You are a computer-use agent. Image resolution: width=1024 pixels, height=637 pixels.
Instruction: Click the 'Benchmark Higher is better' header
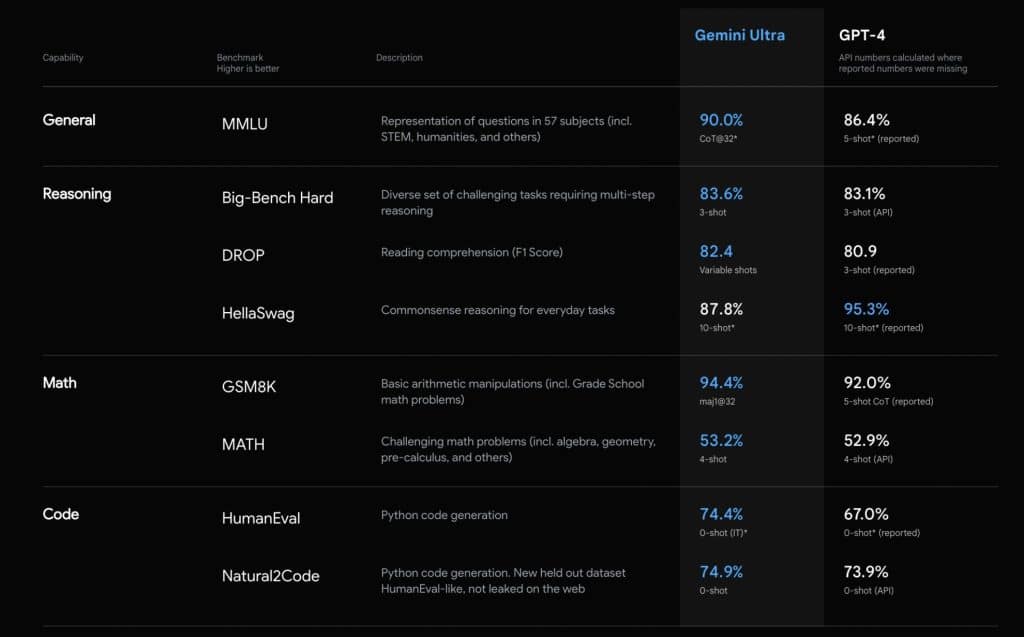tap(248, 63)
